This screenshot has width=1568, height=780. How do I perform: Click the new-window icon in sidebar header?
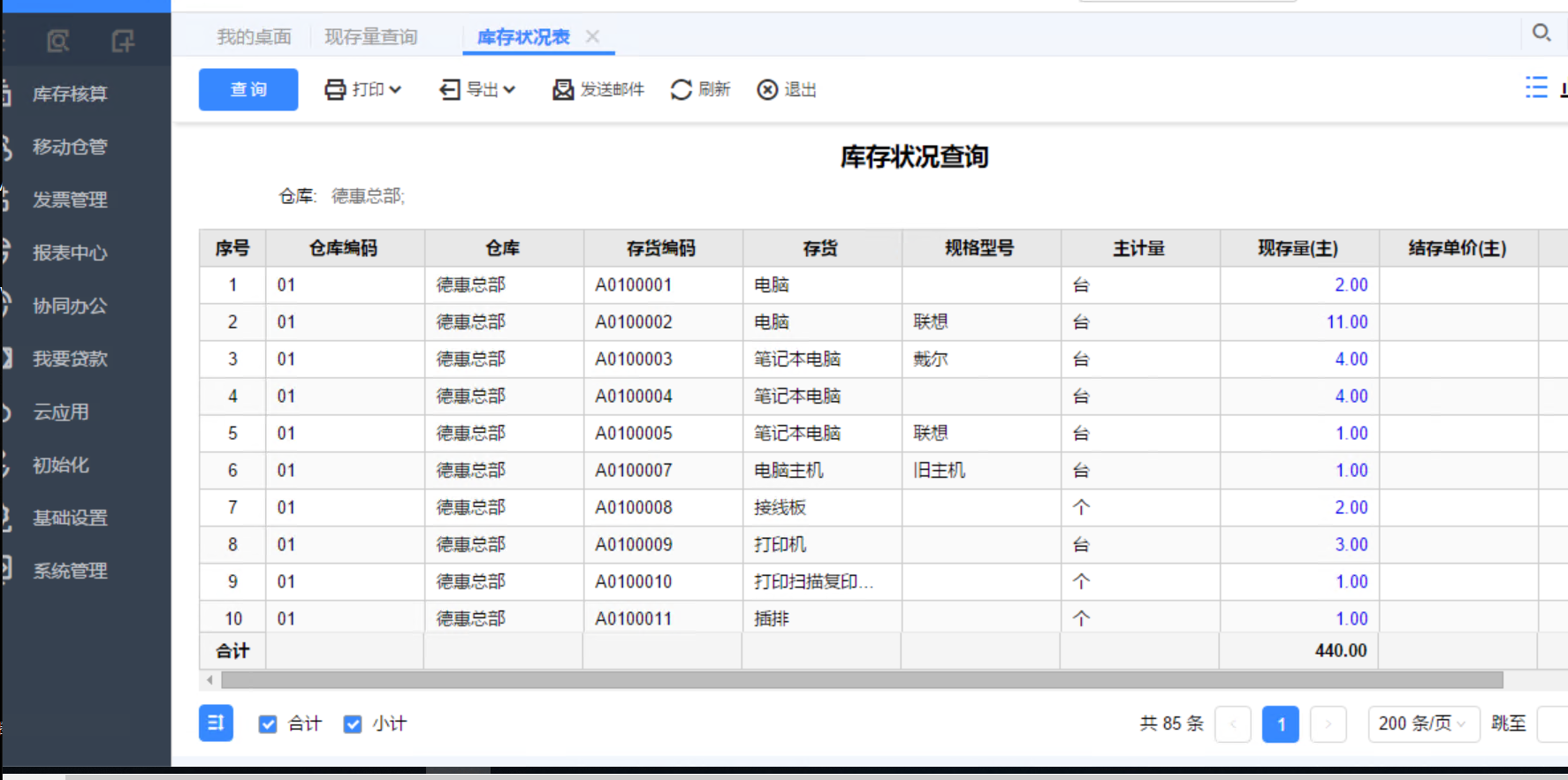(x=123, y=41)
